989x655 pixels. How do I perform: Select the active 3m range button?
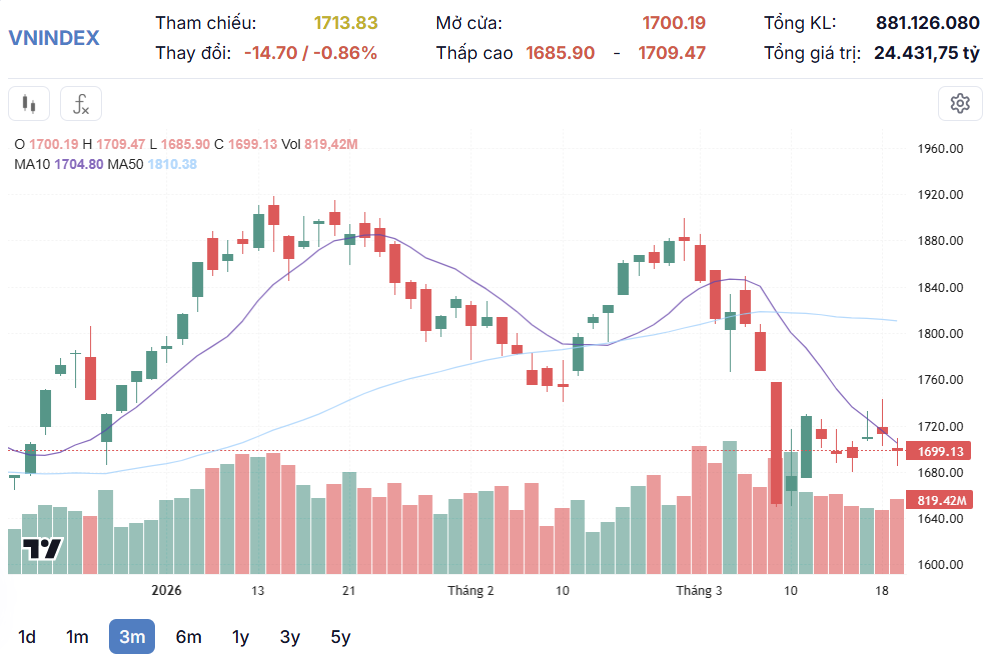(132, 637)
